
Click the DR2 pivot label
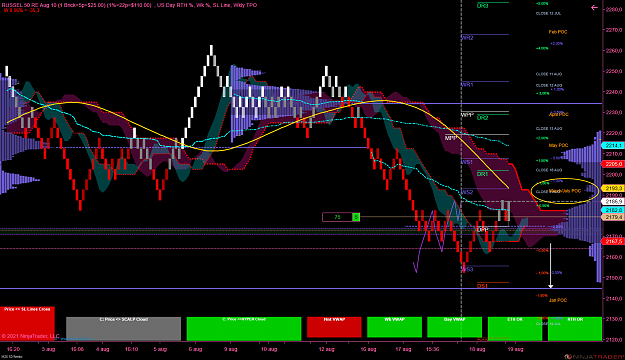pyautogui.click(x=482, y=118)
